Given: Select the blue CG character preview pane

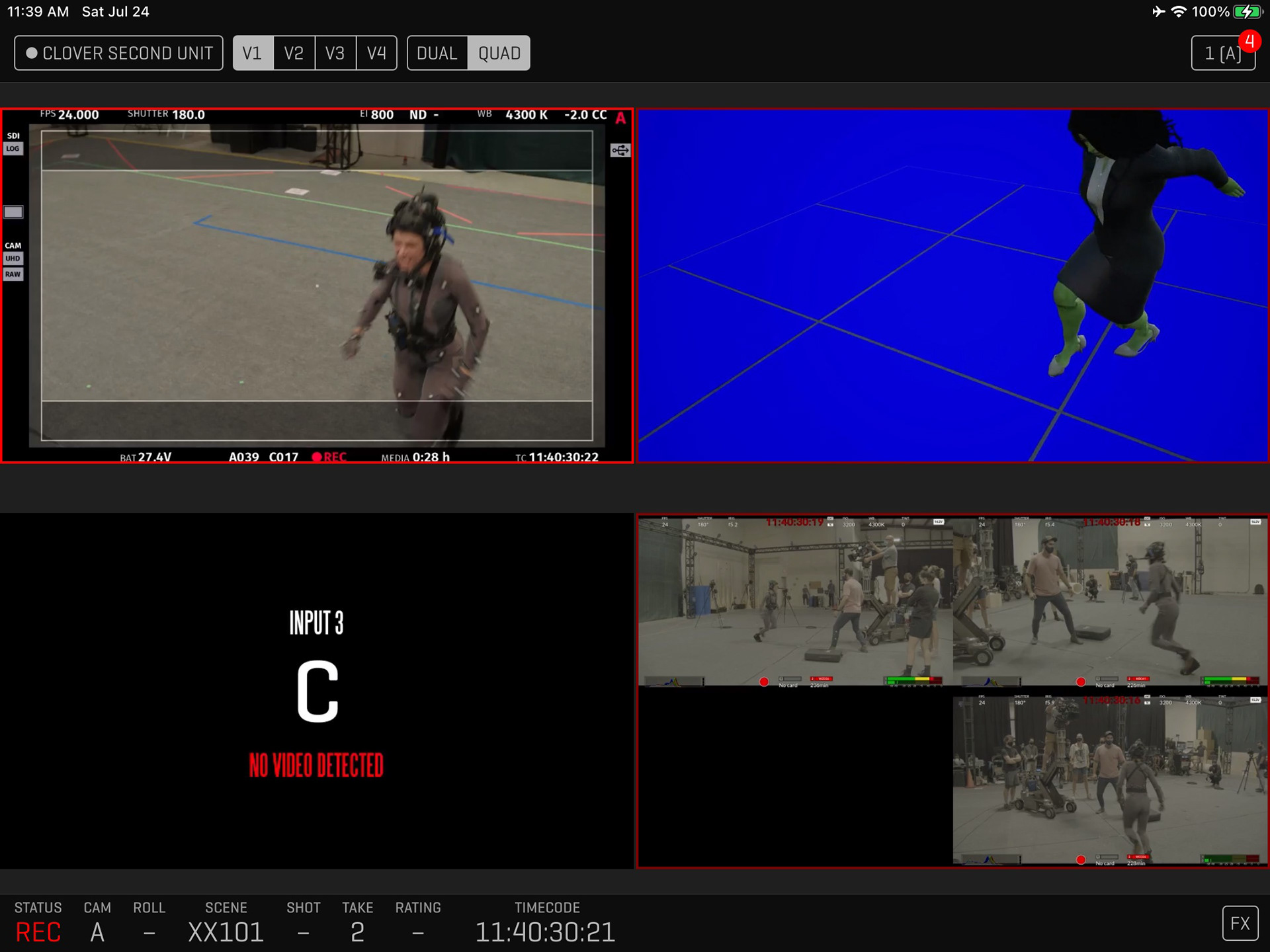Looking at the screenshot, I should 952,286.
